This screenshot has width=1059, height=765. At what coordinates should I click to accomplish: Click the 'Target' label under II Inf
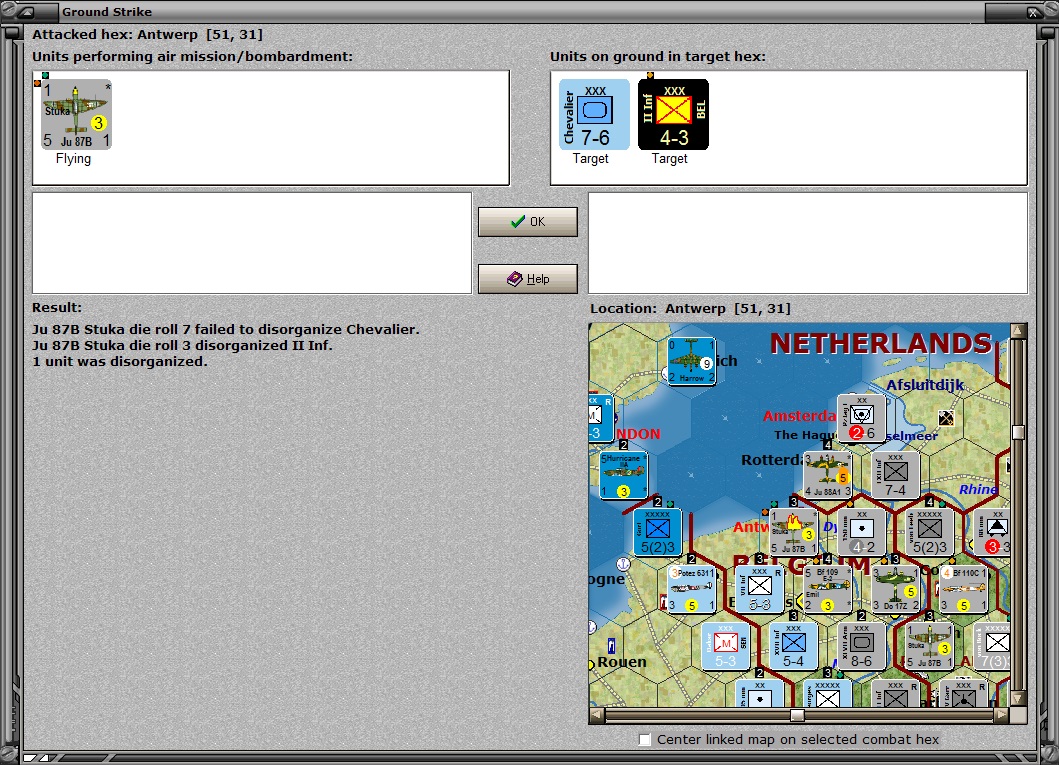click(669, 159)
